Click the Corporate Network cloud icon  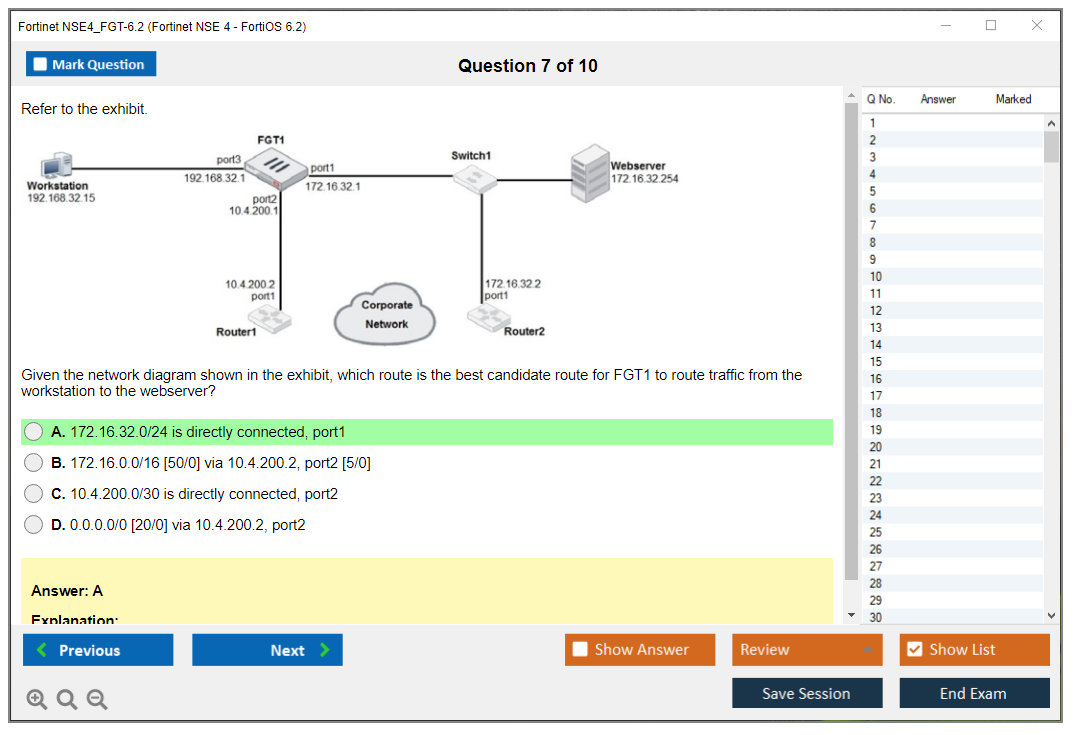[386, 314]
